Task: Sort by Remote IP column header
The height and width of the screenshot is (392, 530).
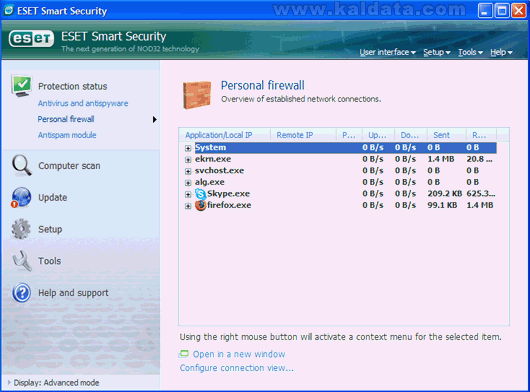Action: point(303,135)
